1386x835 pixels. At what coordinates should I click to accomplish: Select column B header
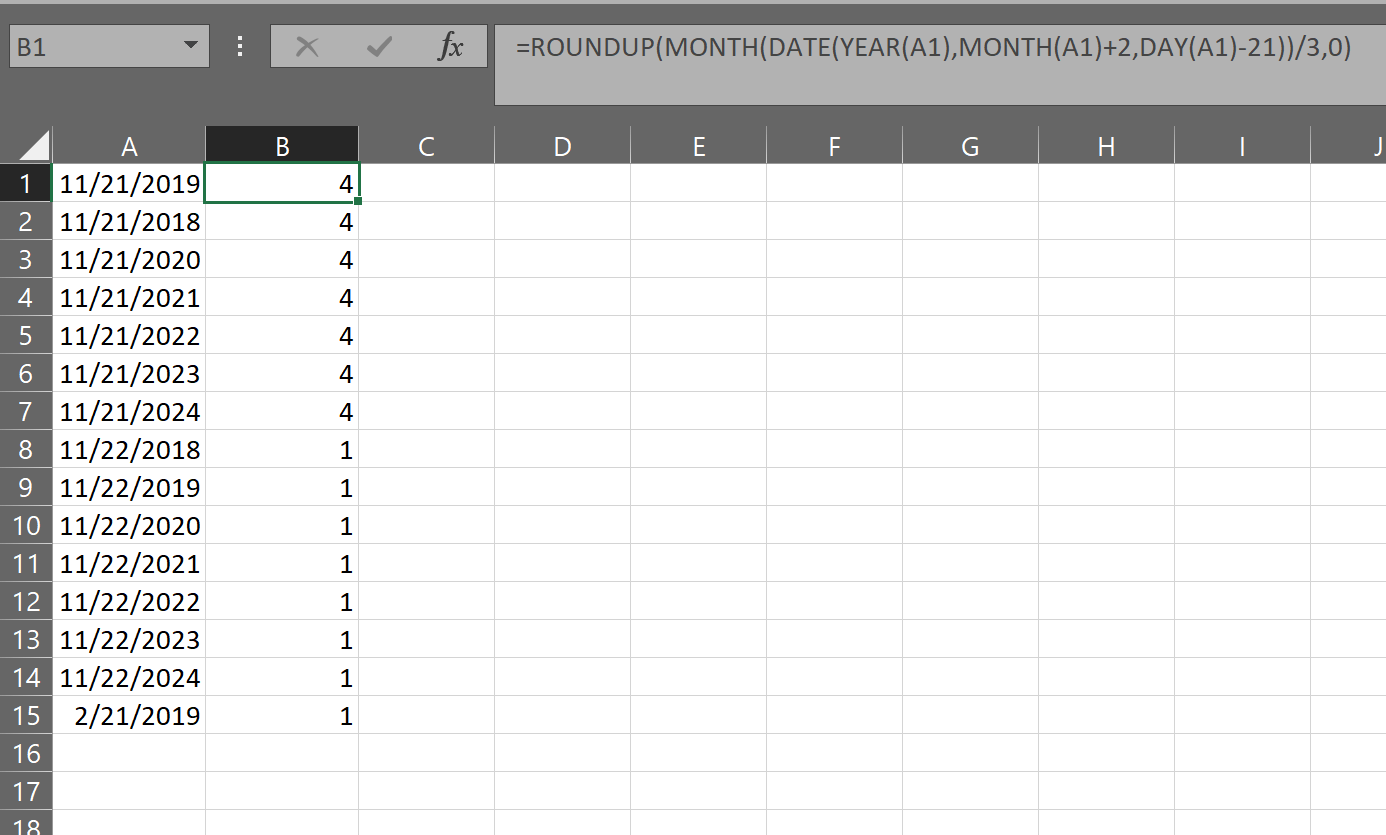[281, 145]
